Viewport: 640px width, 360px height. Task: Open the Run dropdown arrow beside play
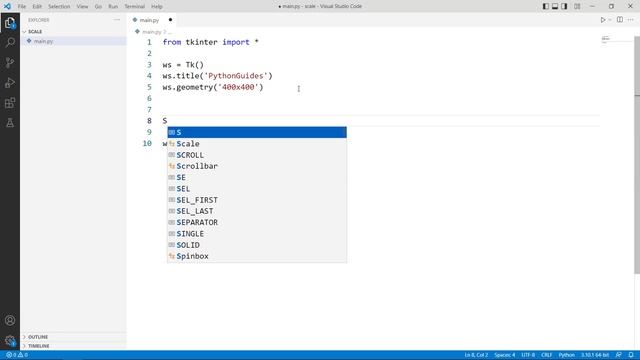point(610,20)
